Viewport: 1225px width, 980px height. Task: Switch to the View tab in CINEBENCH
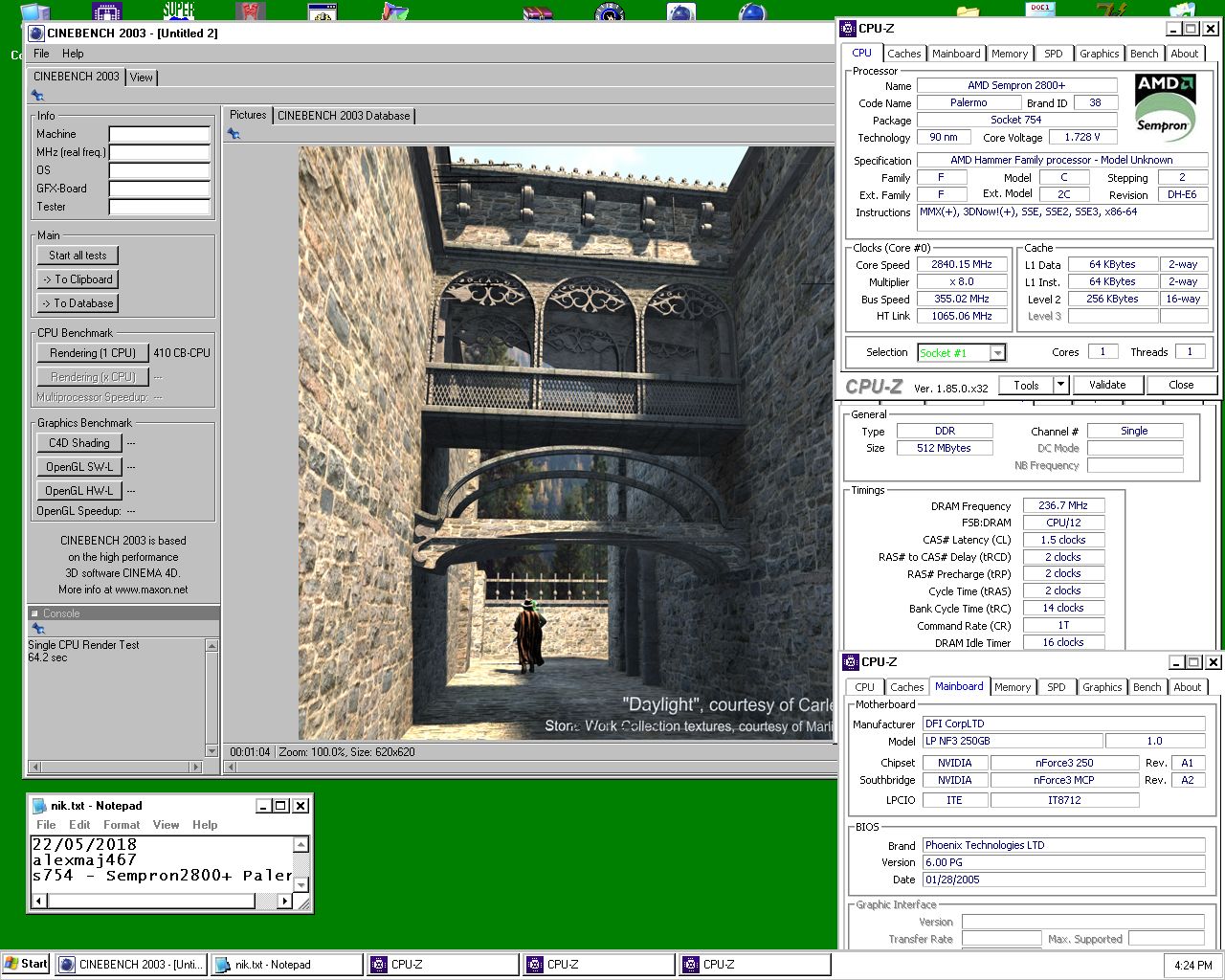tap(142, 78)
